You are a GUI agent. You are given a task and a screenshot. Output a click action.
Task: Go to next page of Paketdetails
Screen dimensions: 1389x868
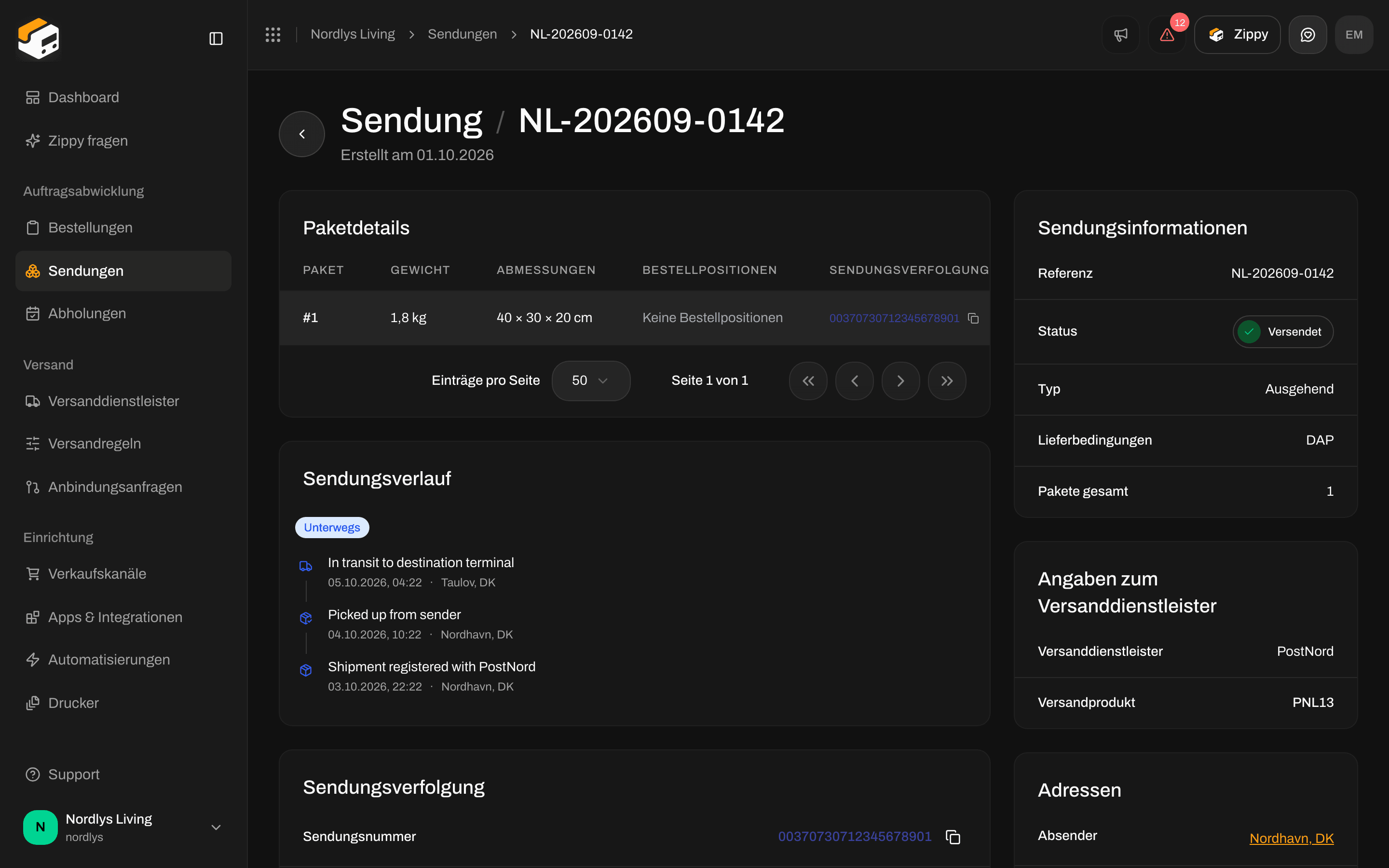coord(900,380)
